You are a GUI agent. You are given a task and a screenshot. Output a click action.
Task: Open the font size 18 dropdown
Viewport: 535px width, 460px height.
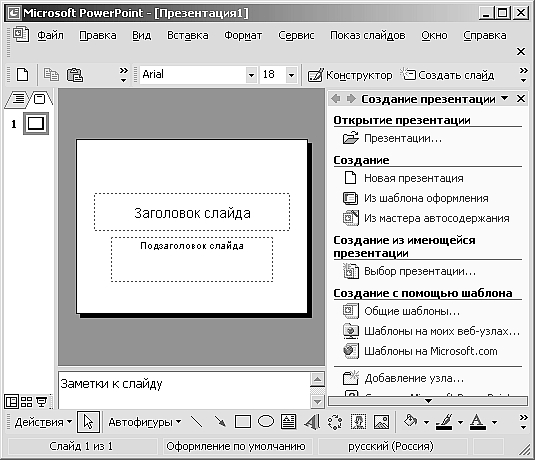tap(291, 75)
